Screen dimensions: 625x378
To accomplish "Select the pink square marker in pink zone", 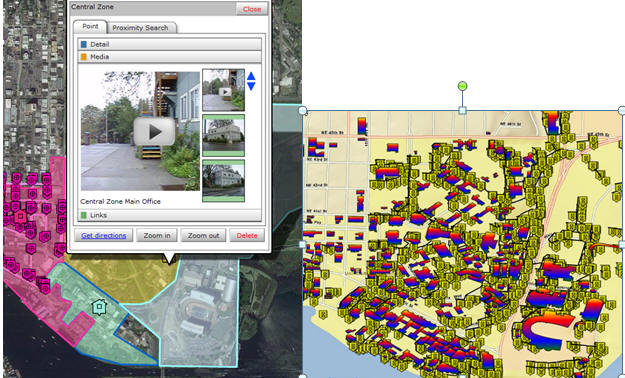I will [x=20, y=217].
